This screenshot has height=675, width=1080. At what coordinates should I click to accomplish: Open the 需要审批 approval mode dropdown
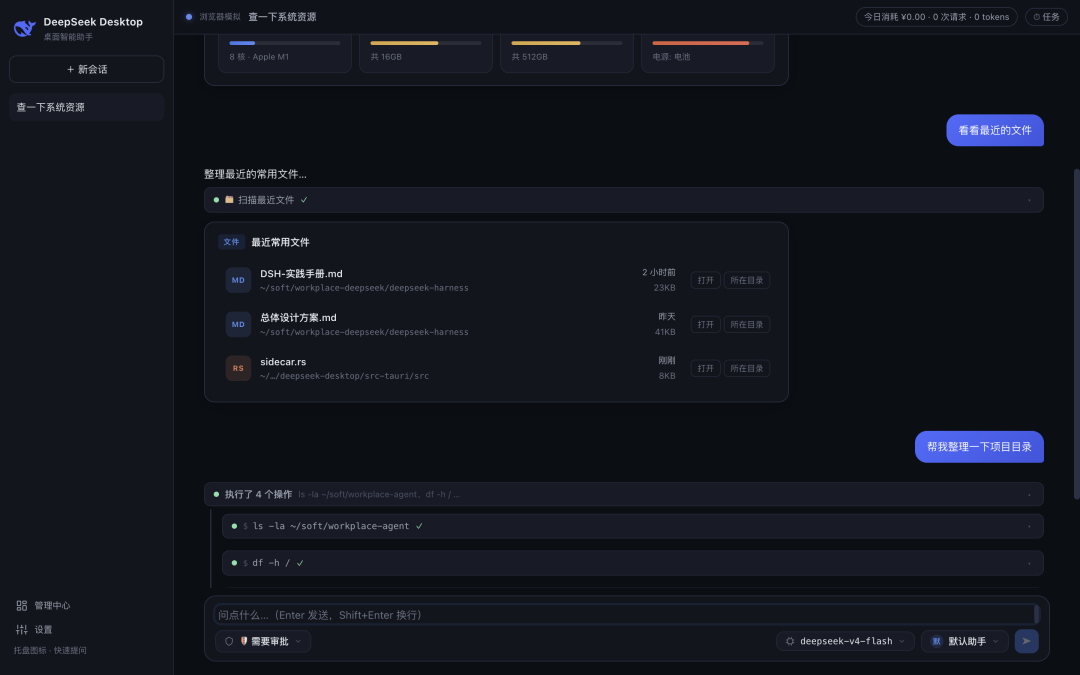click(x=262, y=641)
